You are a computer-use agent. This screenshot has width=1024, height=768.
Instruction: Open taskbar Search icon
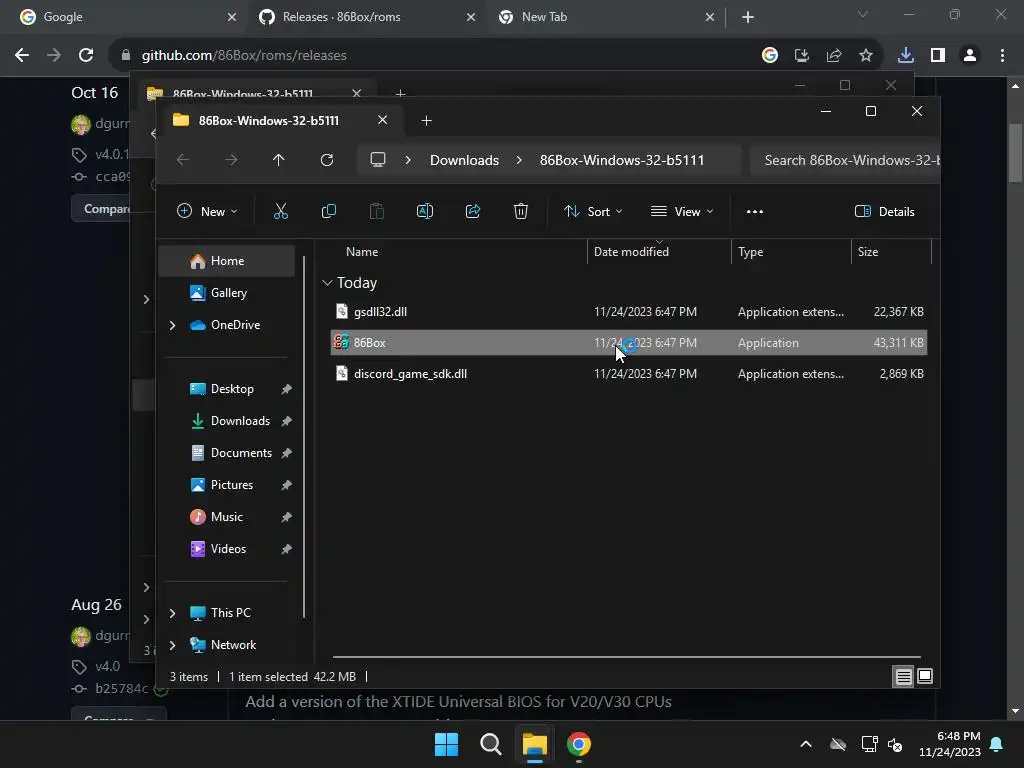pos(490,744)
